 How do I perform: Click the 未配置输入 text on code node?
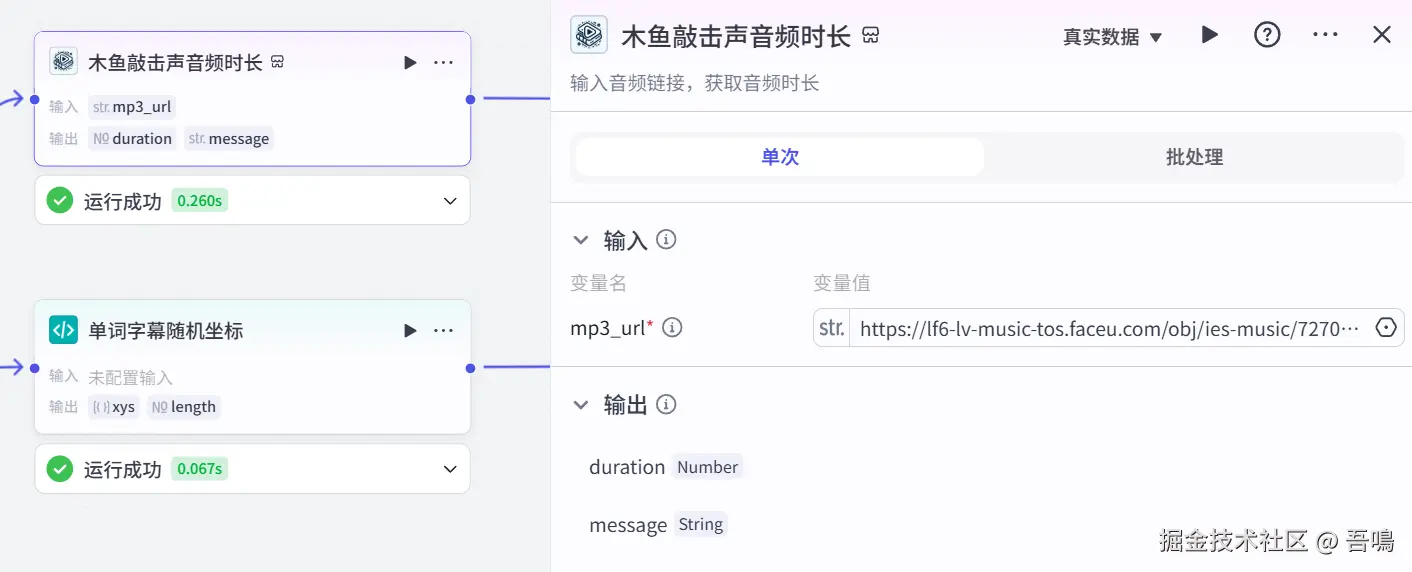coord(131,377)
